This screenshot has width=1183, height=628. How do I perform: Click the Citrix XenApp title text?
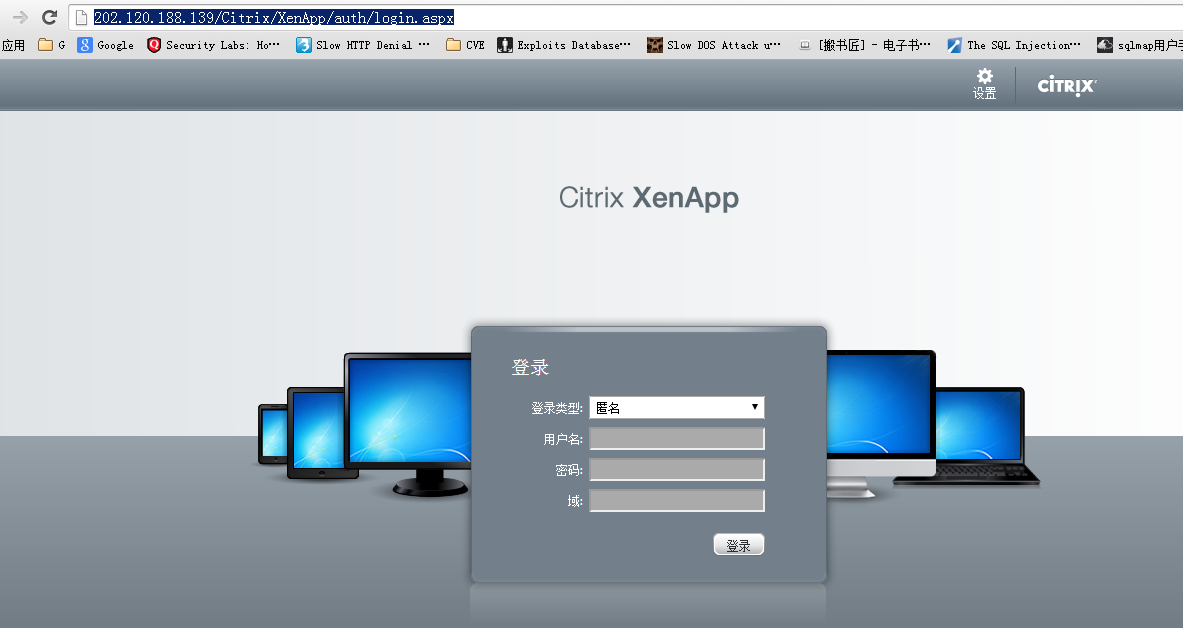[x=649, y=198]
